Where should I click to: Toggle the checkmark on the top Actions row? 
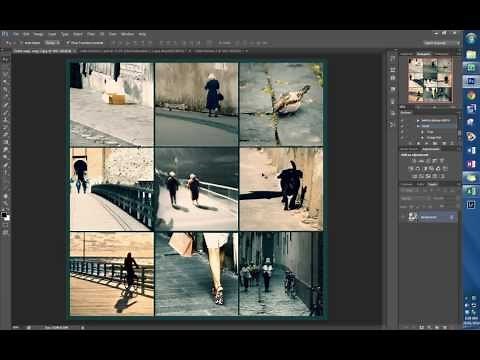(x=403, y=121)
